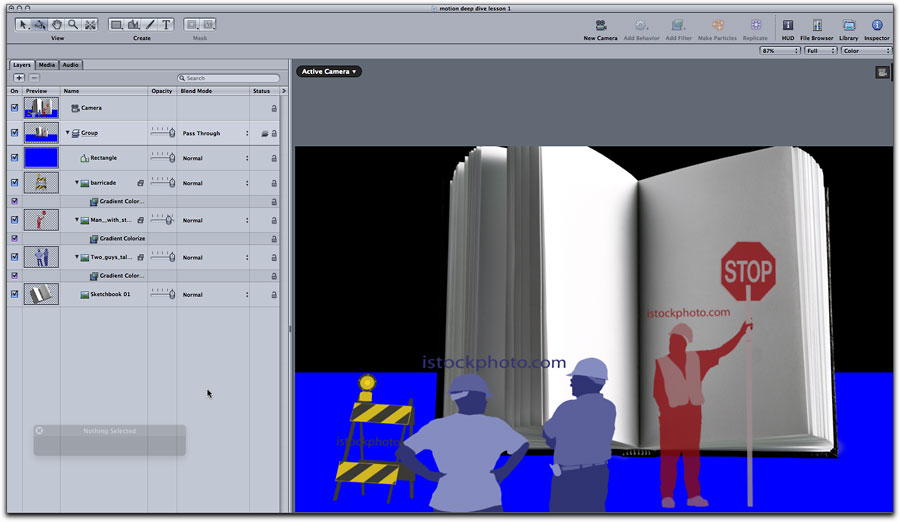The width and height of the screenshot is (900, 522).
Task: Click the New Camera toolbar icon
Action: tap(600, 25)
